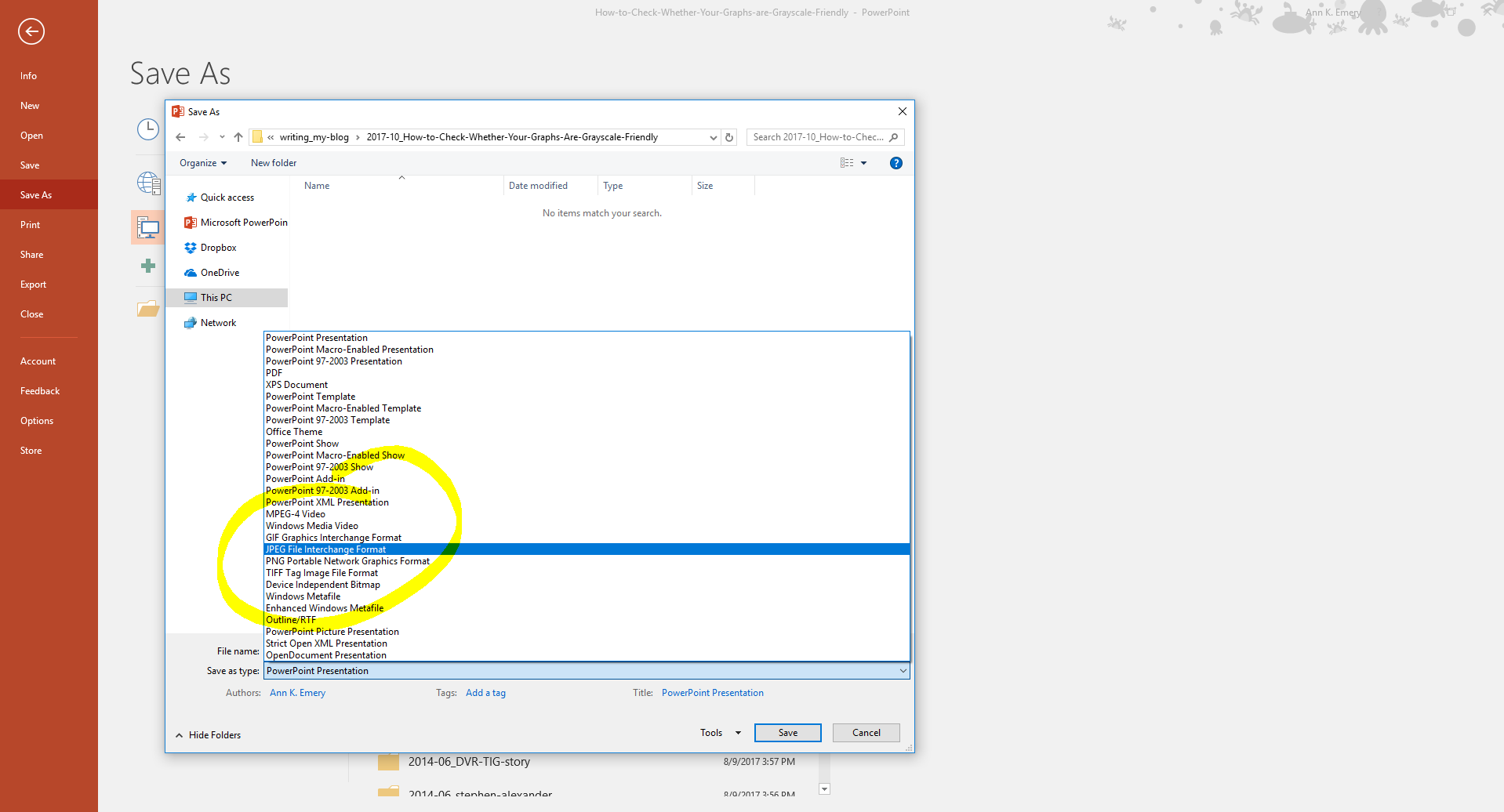1504x812 pixels.
Task: Open the Print section
Action: click(30, 224)
